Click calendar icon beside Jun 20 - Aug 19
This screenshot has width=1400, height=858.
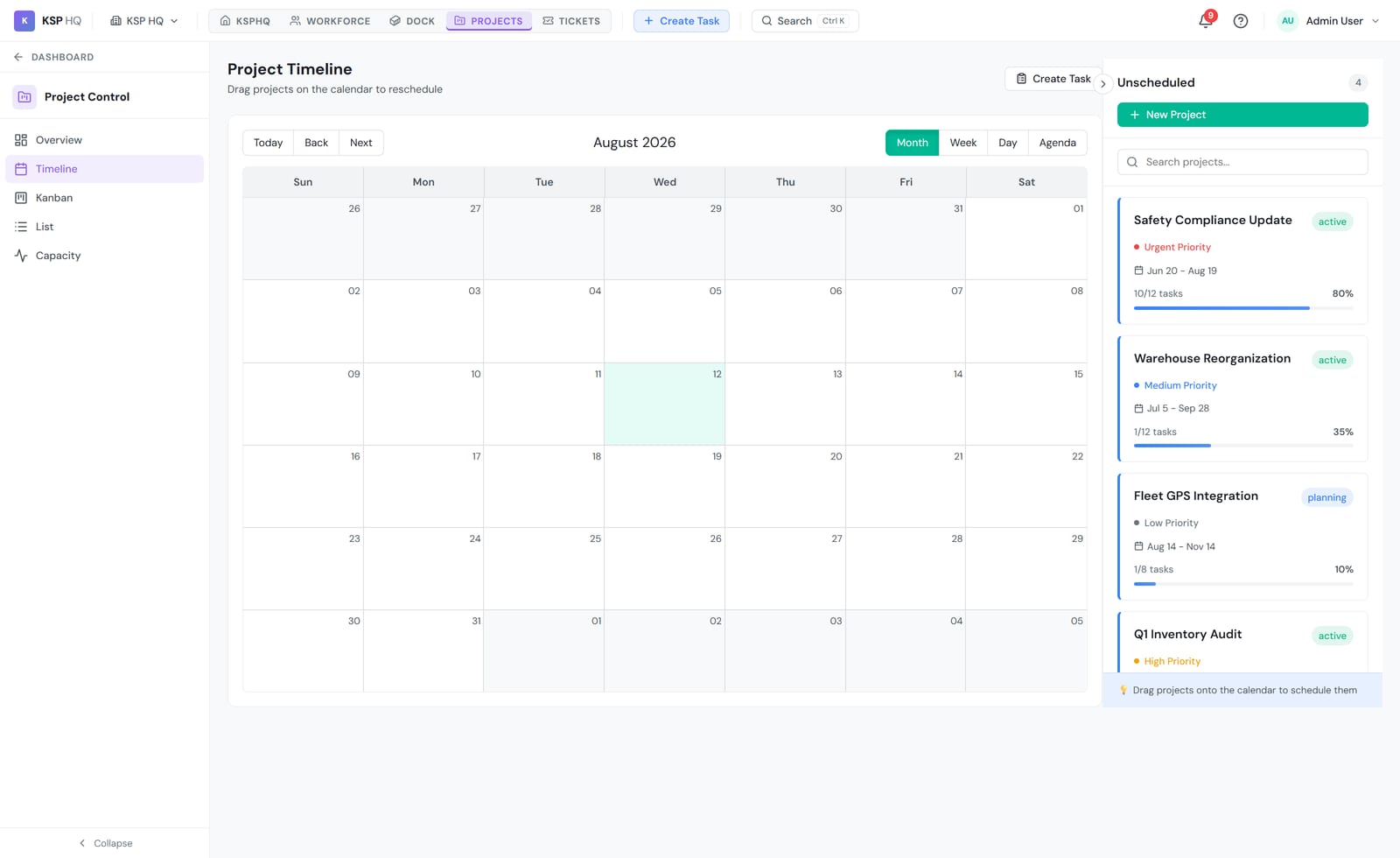pos(1138,271)
